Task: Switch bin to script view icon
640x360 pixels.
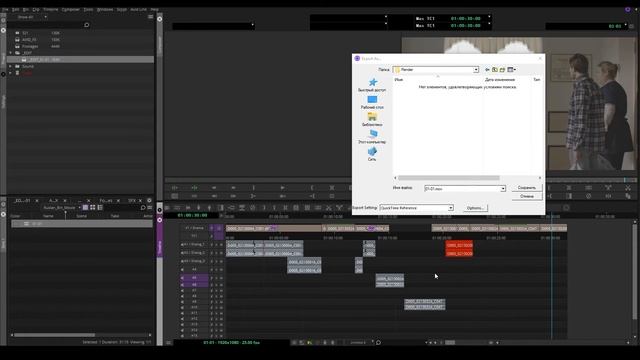Action: point(100,208)
